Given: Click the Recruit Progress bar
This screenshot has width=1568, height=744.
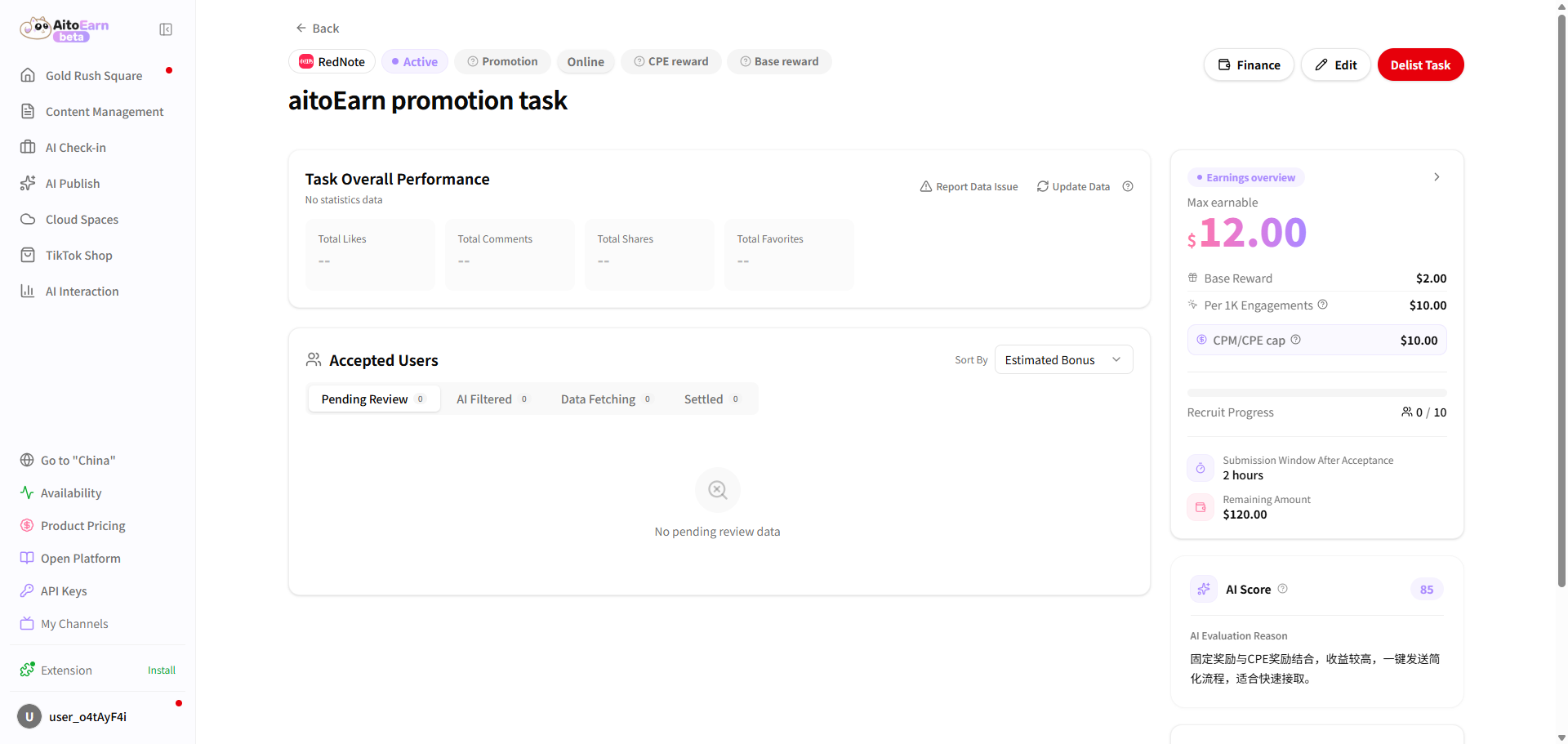Looking at the screenshot, I should 1316,393.
